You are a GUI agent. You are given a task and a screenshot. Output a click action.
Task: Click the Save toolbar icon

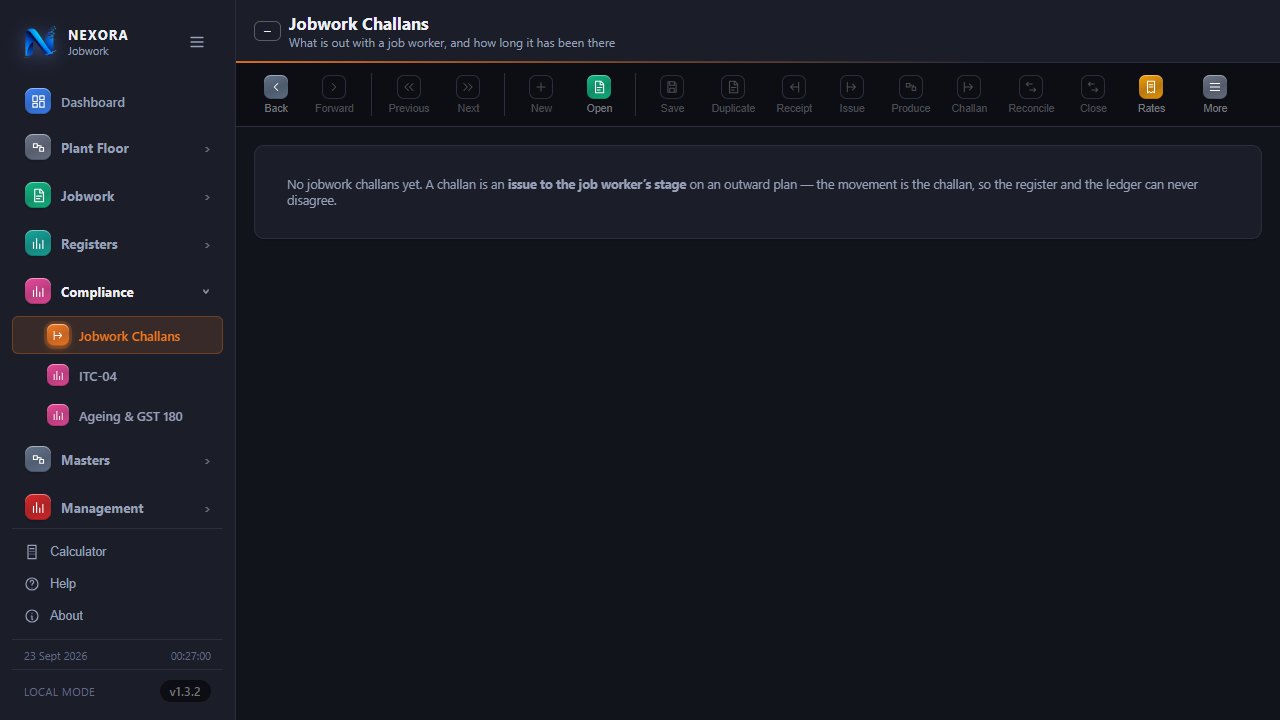[x=672, y=87]
